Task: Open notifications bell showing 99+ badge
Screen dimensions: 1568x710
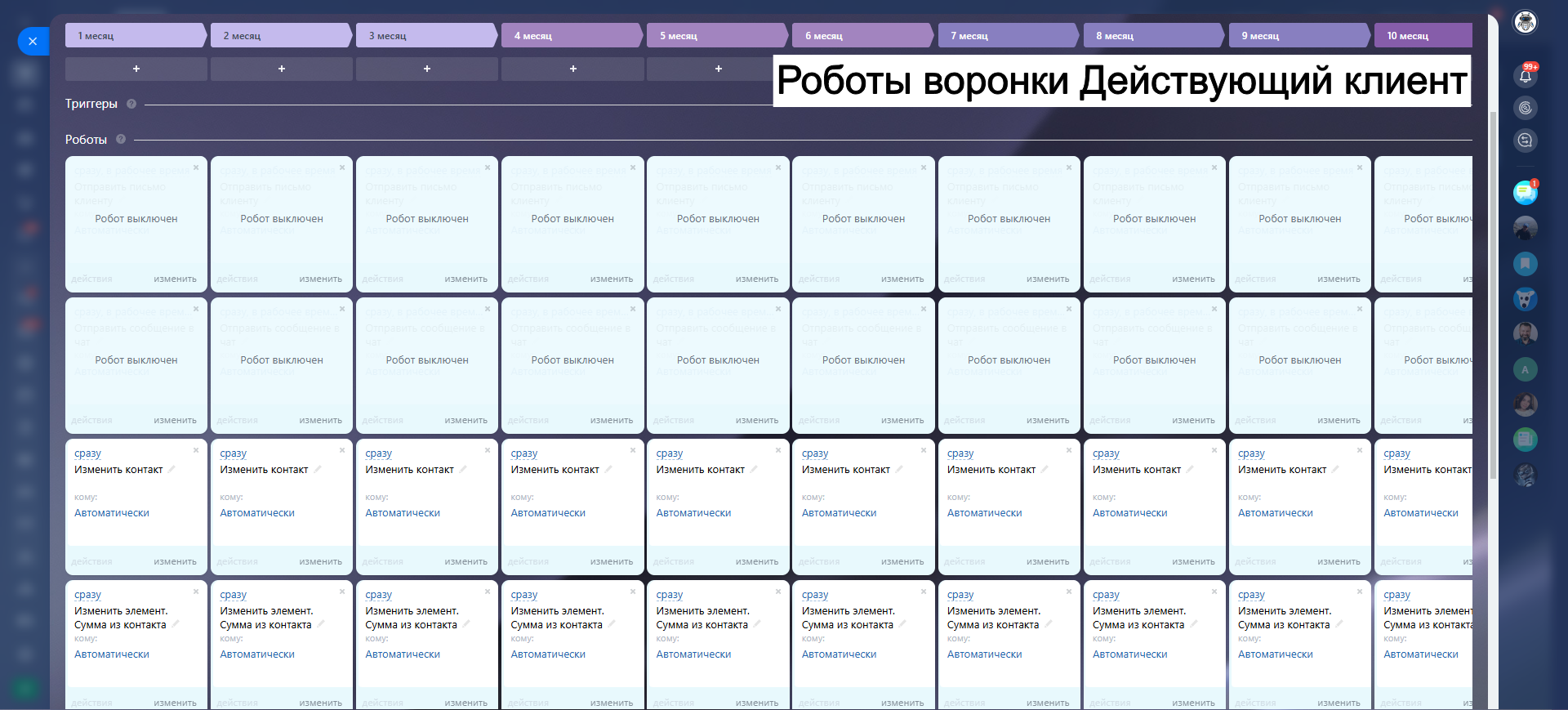Action: [x=1525, y=75]
